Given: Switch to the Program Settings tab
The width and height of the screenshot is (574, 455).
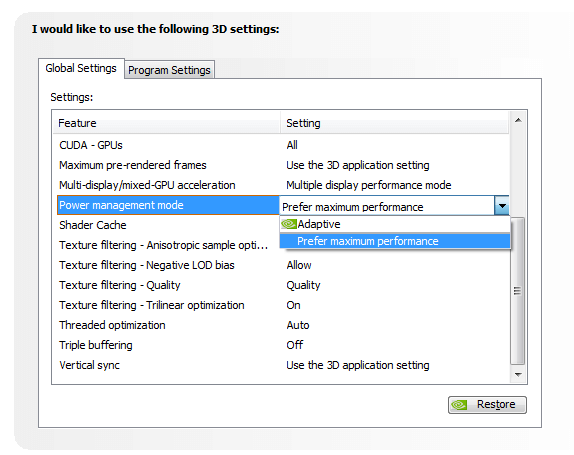Looking at the screenshot, I should coord(169,70).
